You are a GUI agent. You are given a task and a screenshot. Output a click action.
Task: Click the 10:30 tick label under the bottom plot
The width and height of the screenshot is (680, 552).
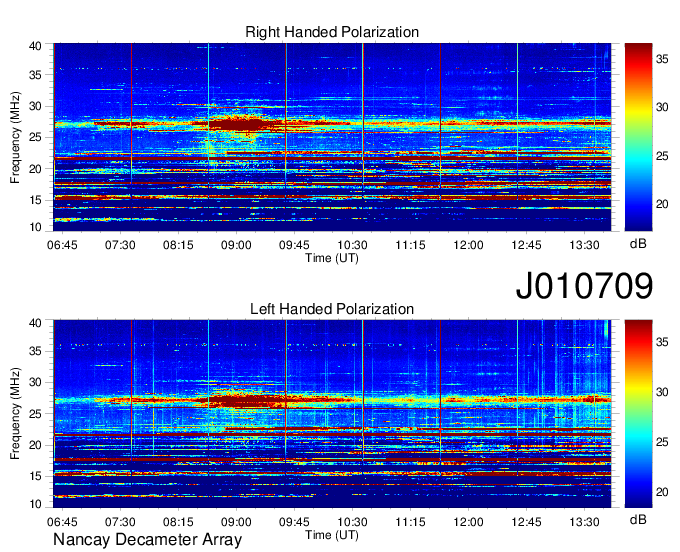click(x=352, y=522)
